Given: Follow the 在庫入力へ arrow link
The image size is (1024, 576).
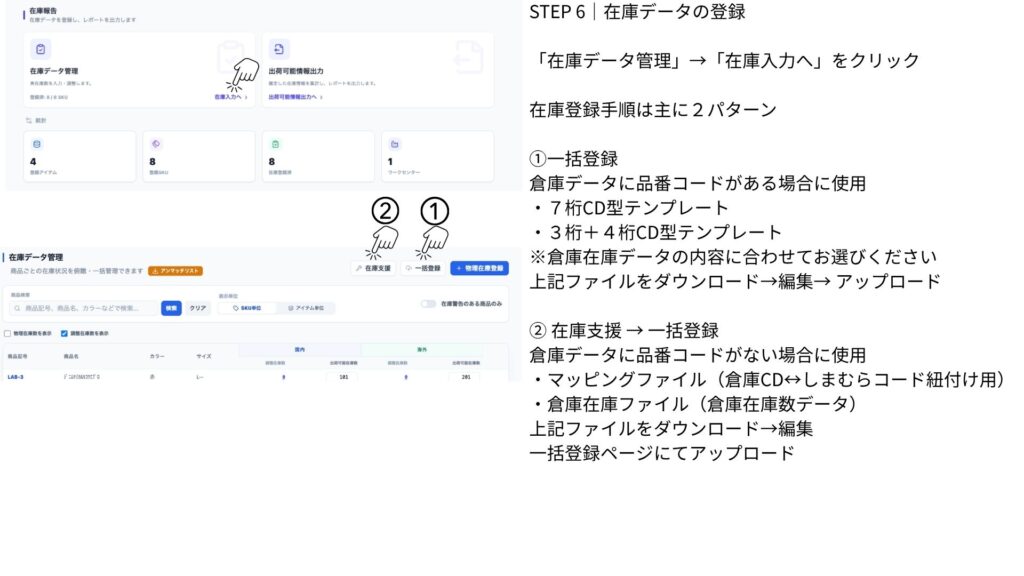Looking at the screenshot, I should point(228,98).
